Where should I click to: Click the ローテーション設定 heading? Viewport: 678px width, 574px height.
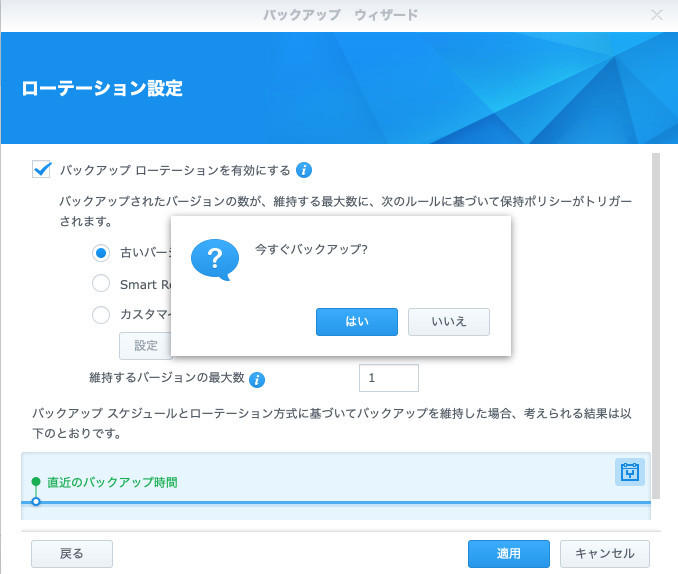[x=102, y=88]
